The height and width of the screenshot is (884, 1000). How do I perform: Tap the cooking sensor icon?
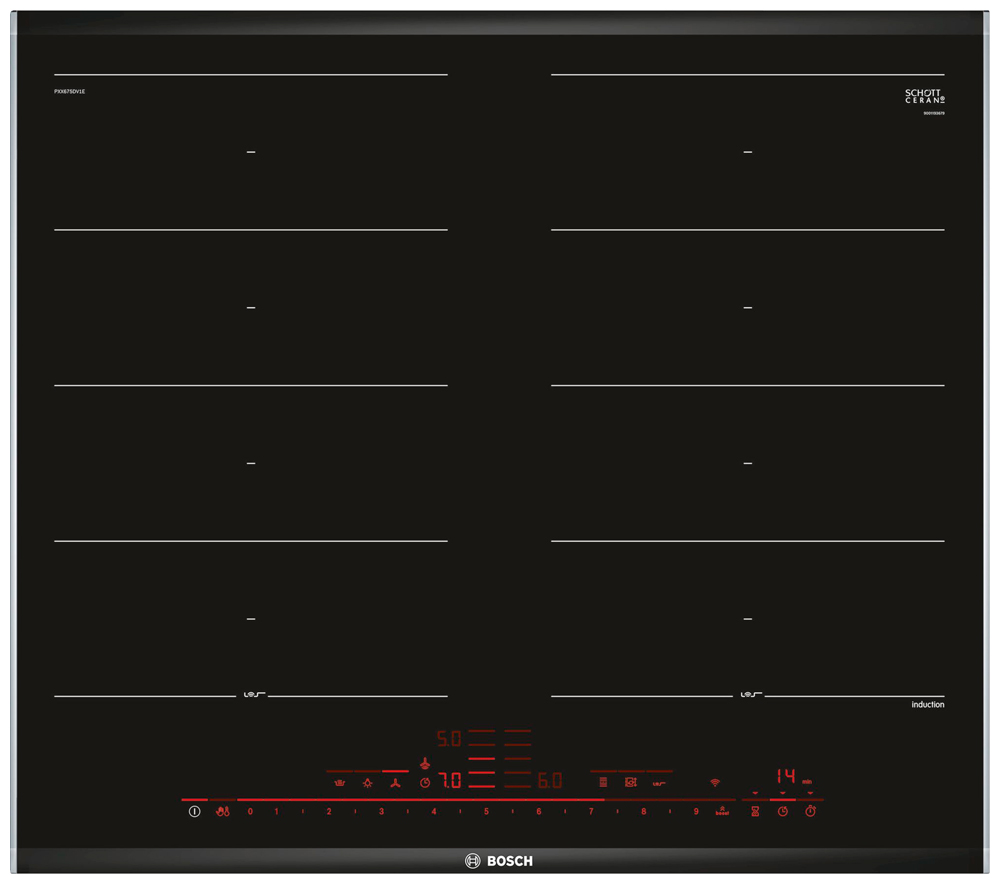click(631, 782)
